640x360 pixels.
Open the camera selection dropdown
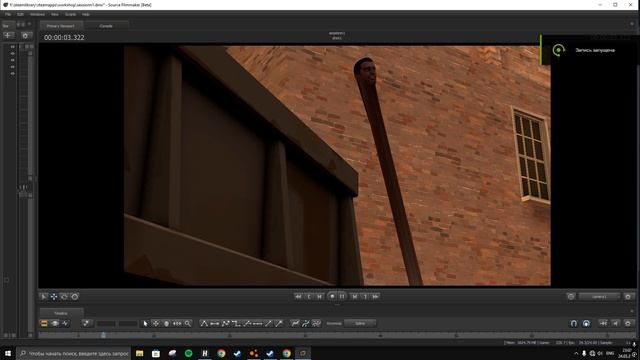coord(599,297)
